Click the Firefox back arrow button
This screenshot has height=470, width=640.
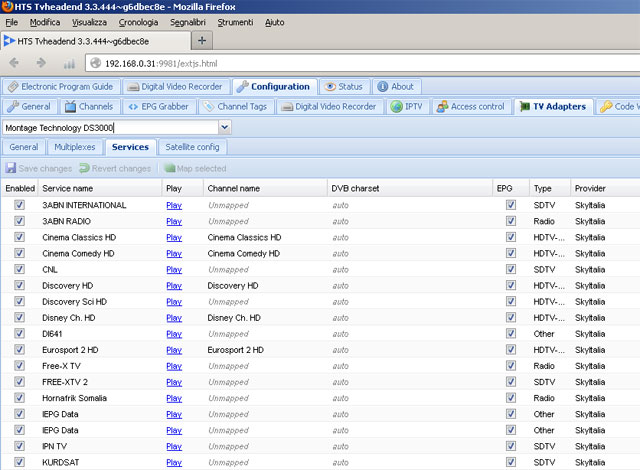point(14,63)
